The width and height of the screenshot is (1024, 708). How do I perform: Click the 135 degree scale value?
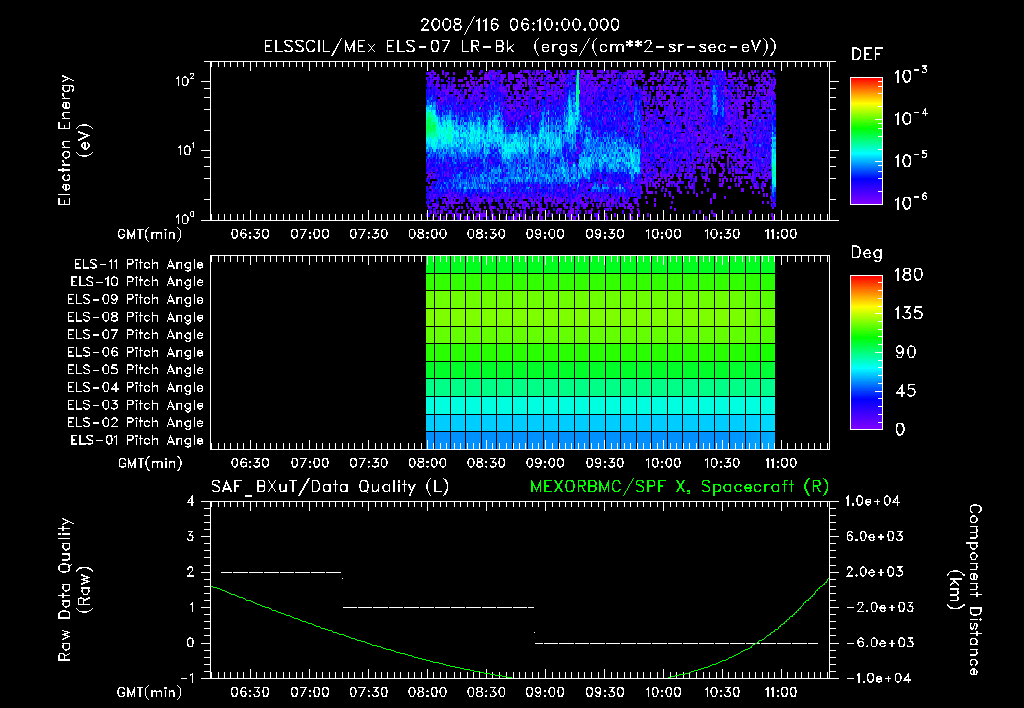pos(908,313)
